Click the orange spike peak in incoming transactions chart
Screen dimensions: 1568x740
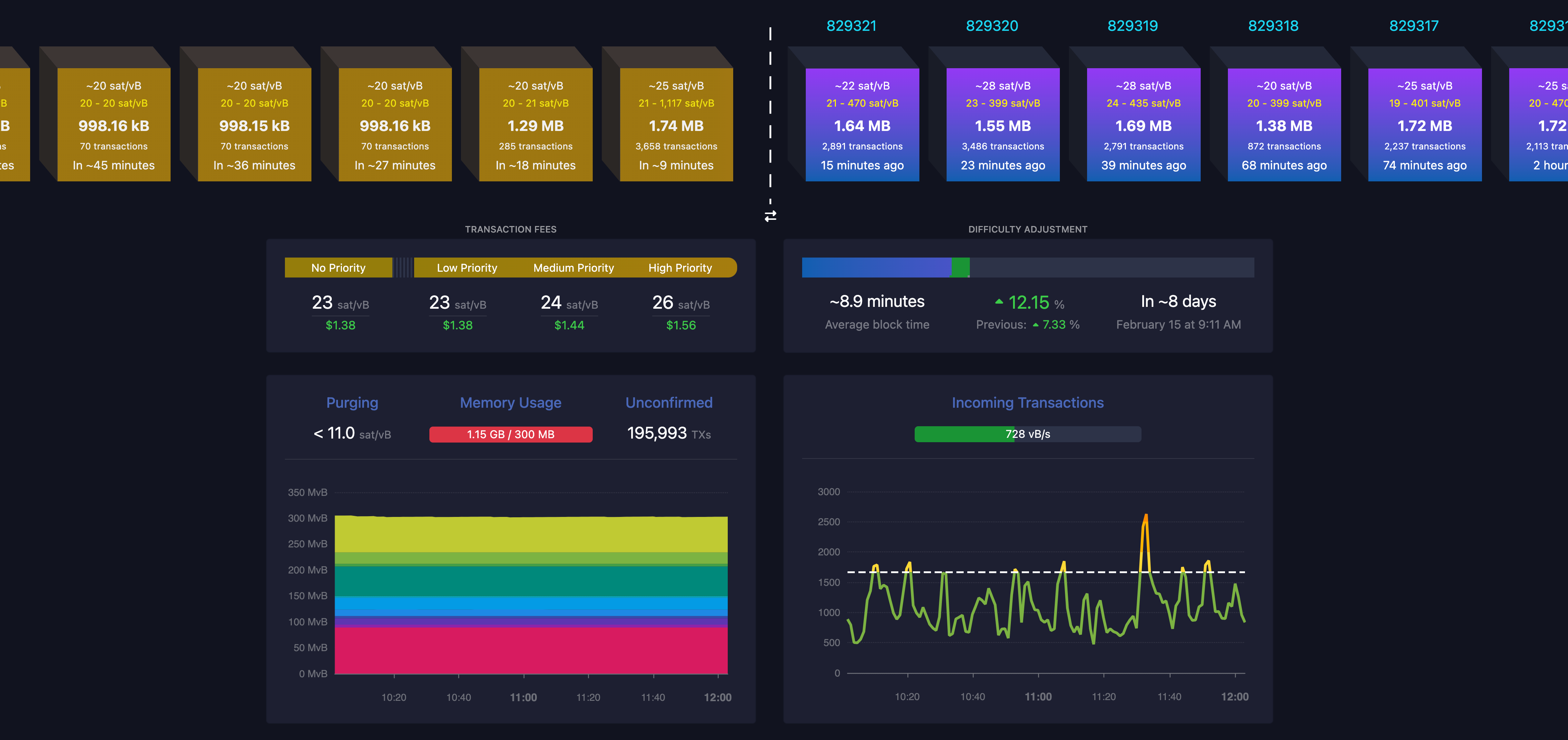click(x=1146, y=517)
